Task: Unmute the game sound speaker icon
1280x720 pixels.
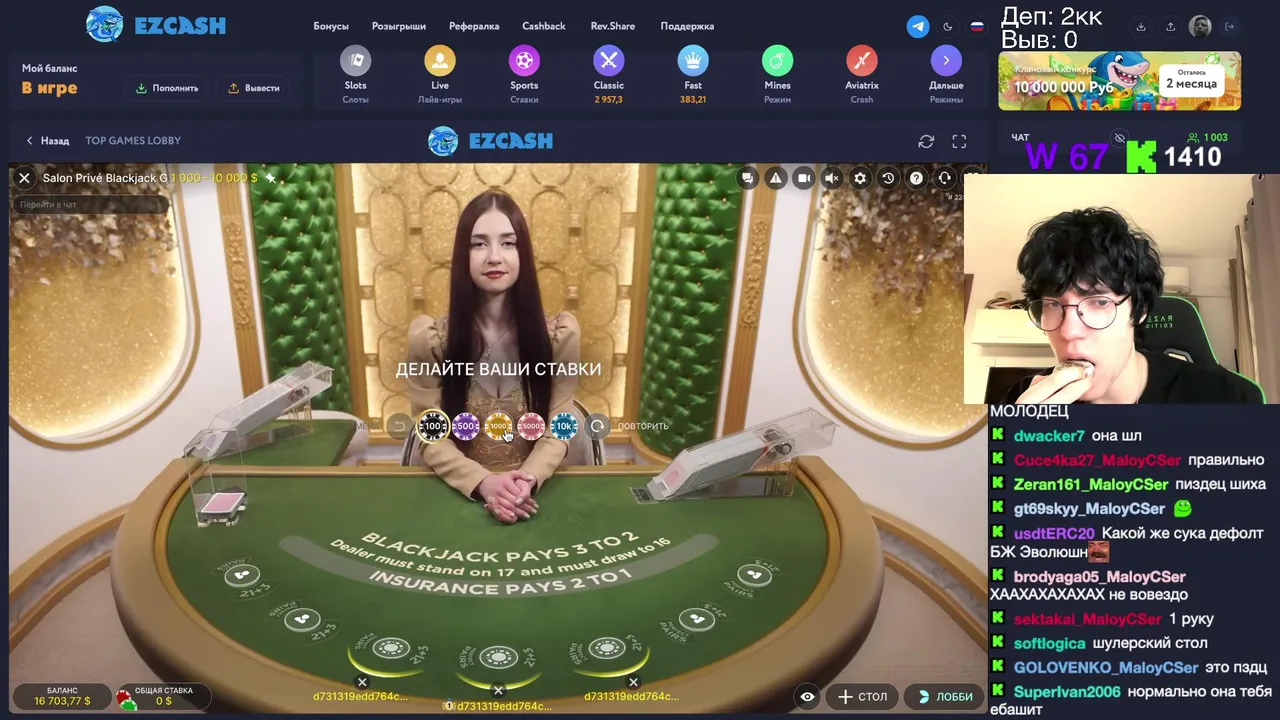Action: coord(831,178)
